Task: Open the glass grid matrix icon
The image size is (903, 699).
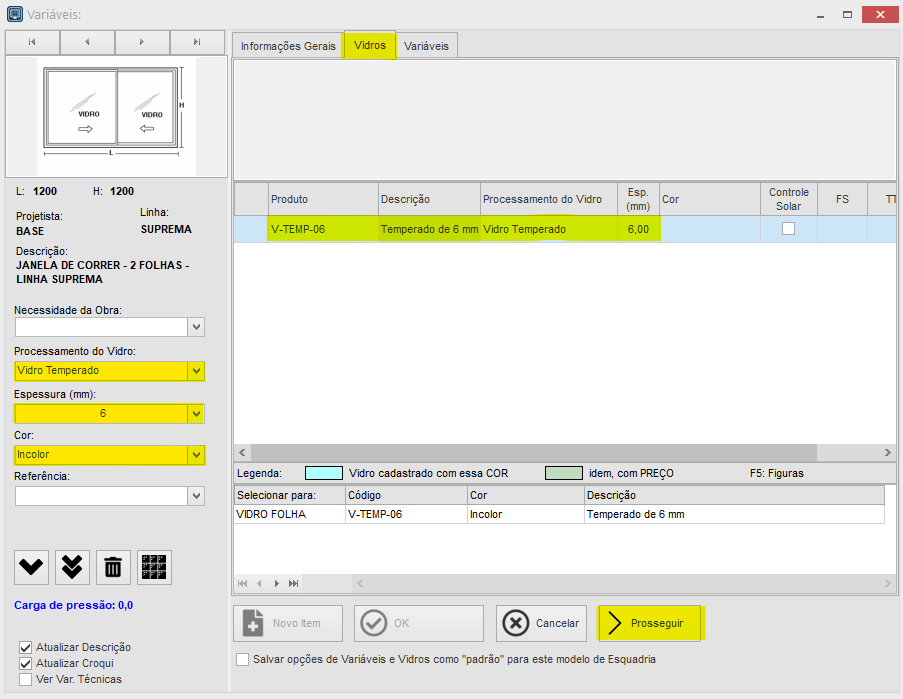Action: pos(154,567)
